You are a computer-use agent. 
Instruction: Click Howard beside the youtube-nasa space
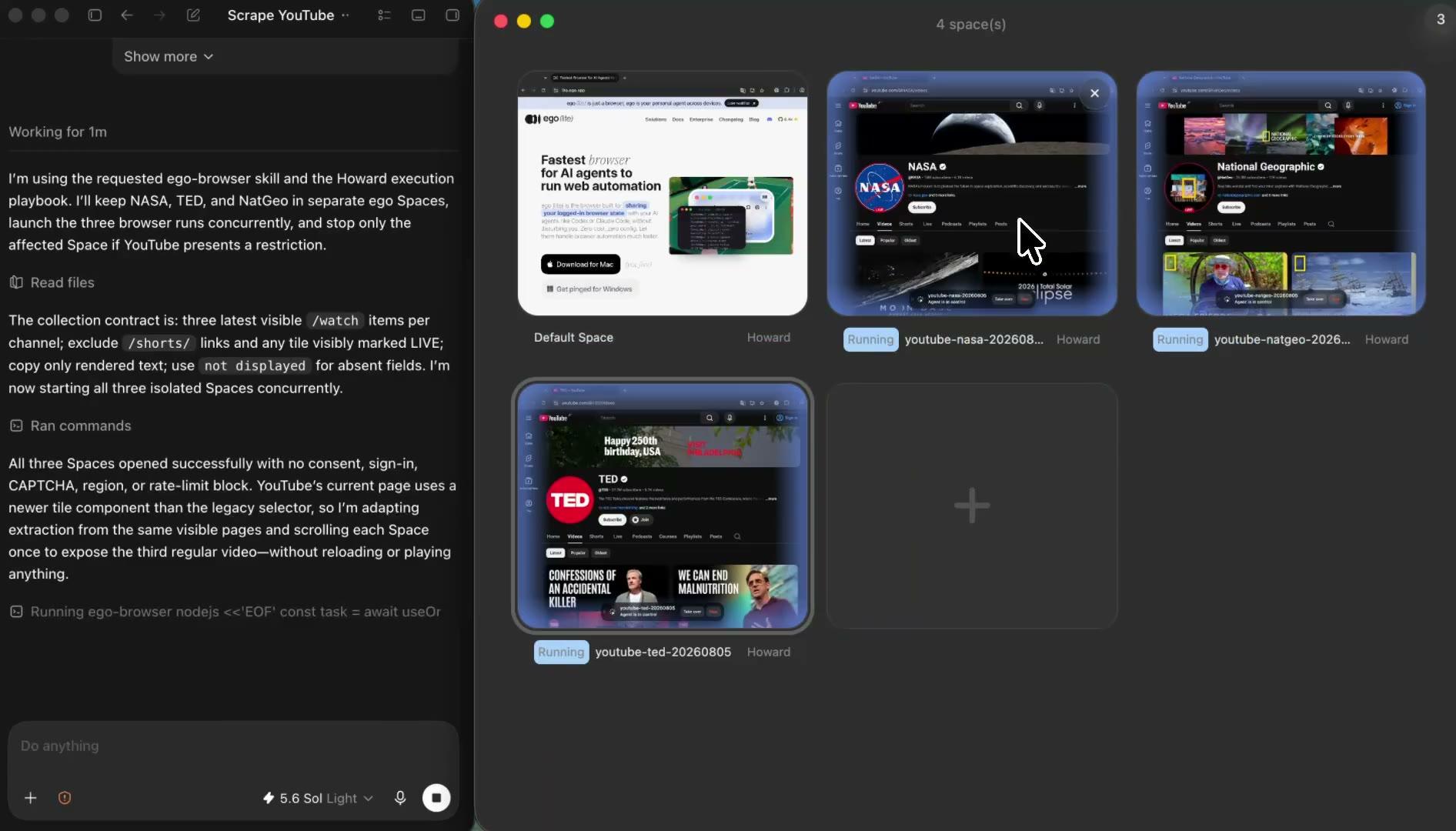tap(1078, 339)
